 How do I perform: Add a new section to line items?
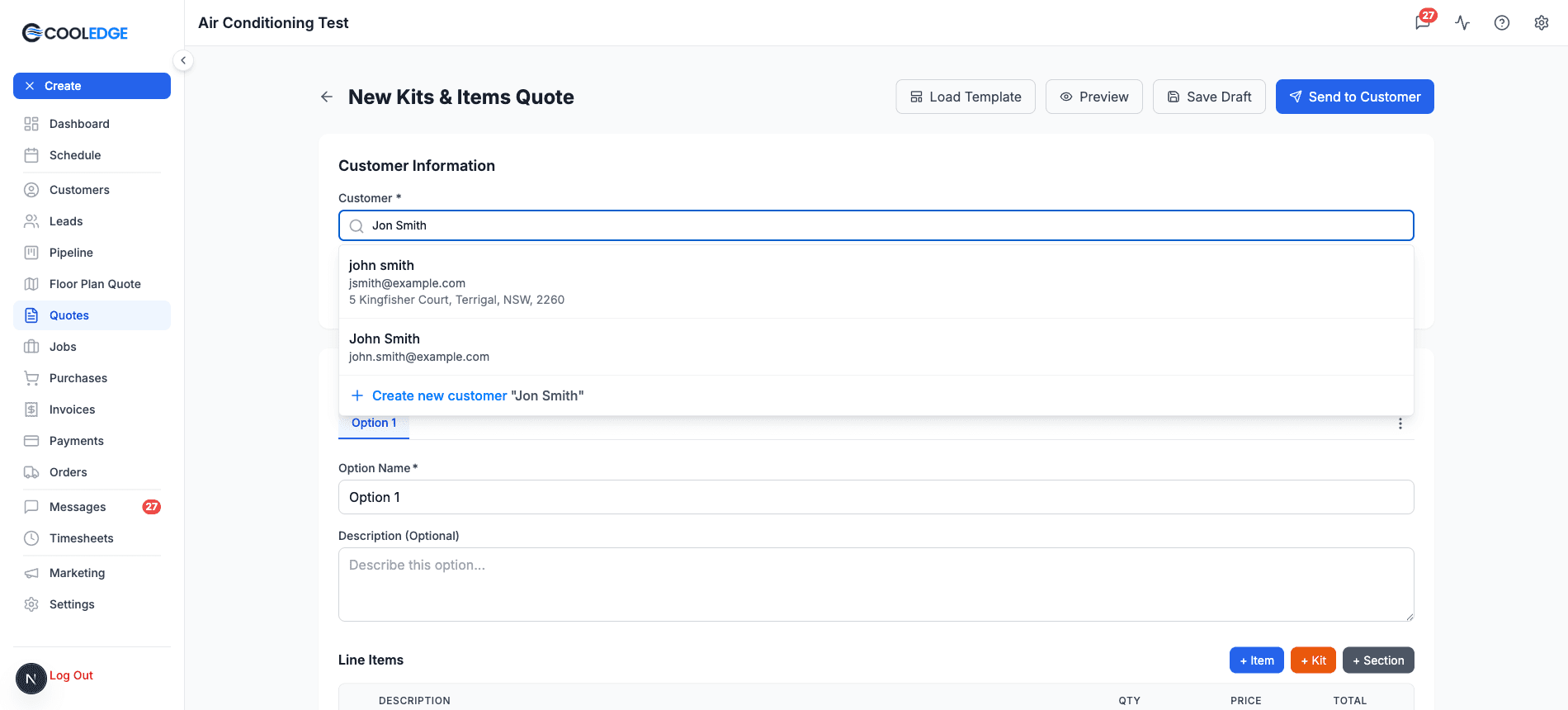(x=1378, y=660)
